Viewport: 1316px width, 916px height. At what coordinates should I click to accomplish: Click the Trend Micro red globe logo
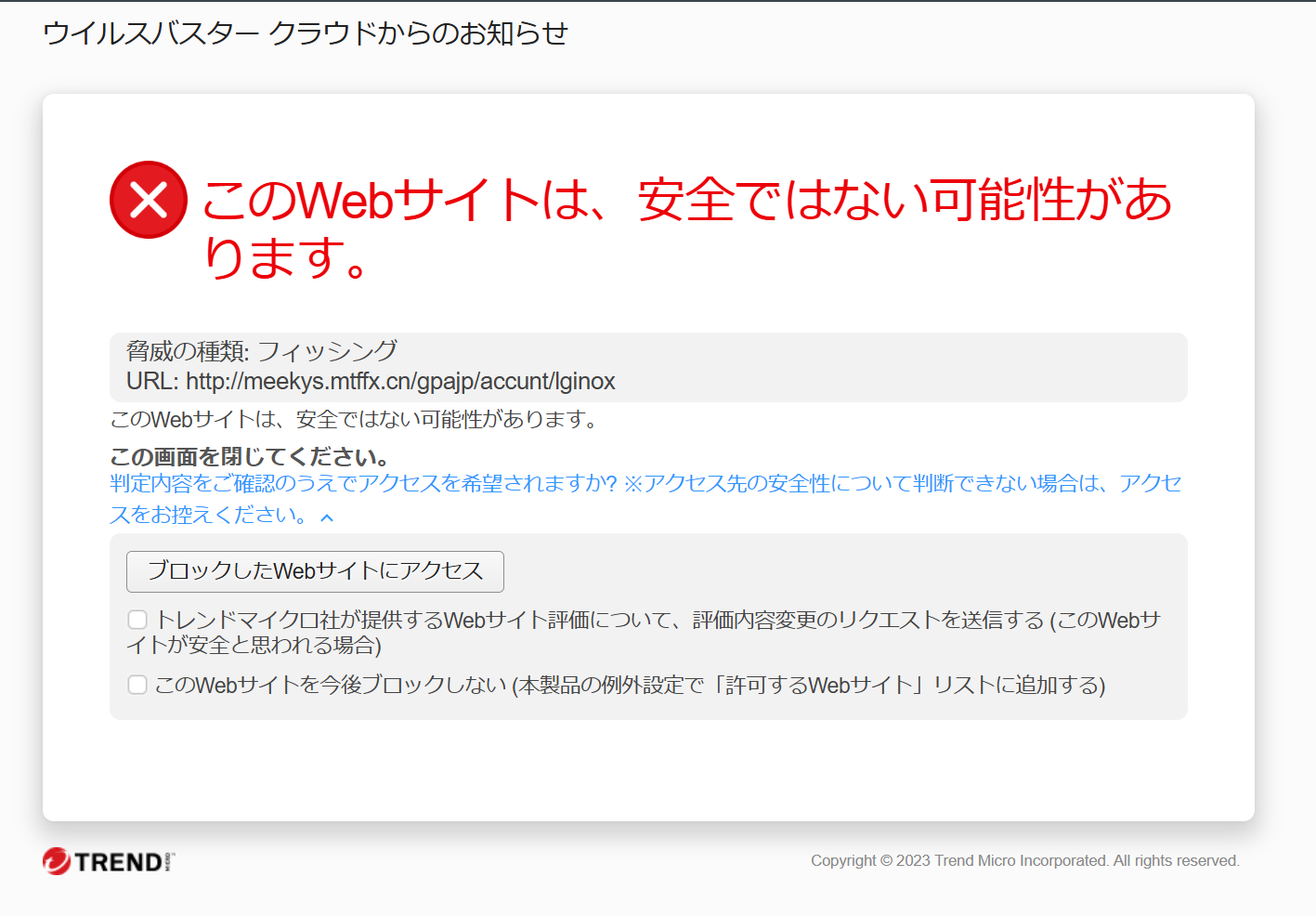pos(57,861)
